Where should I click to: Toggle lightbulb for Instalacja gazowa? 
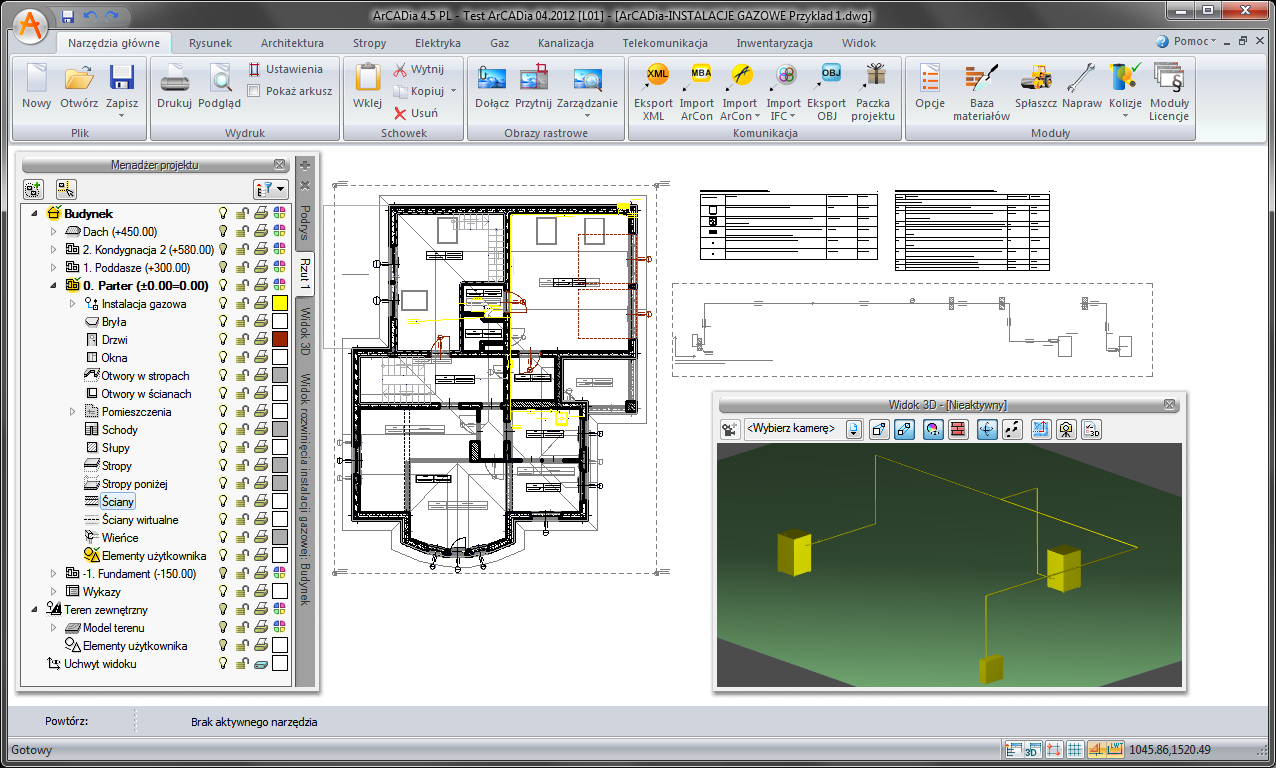(224, 304)
